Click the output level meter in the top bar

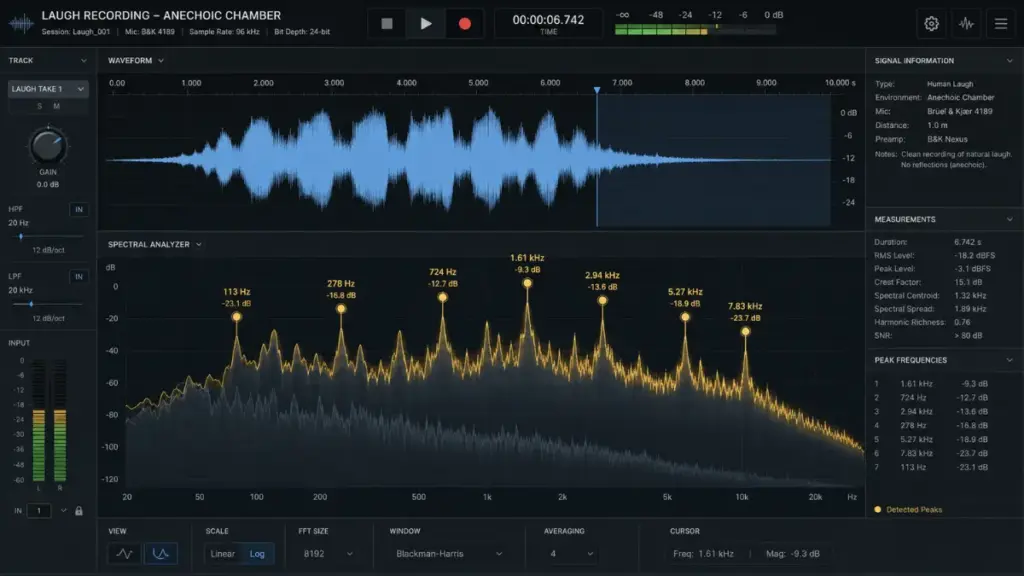[696, 29]
